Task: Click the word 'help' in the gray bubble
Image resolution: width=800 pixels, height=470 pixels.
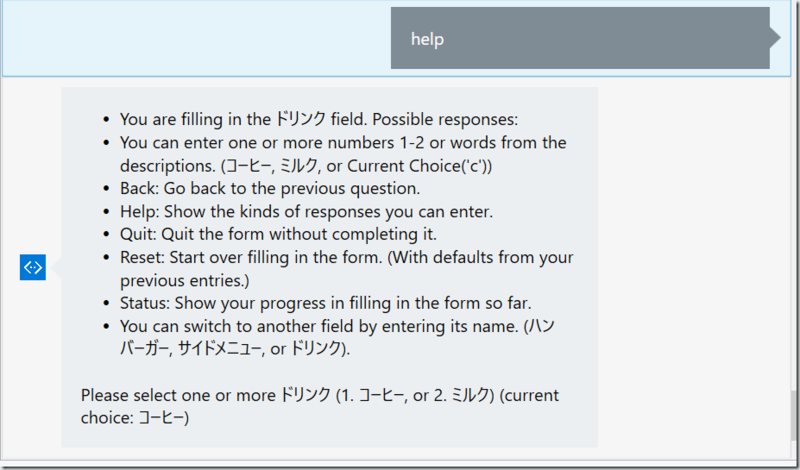Action: [428, 39]
